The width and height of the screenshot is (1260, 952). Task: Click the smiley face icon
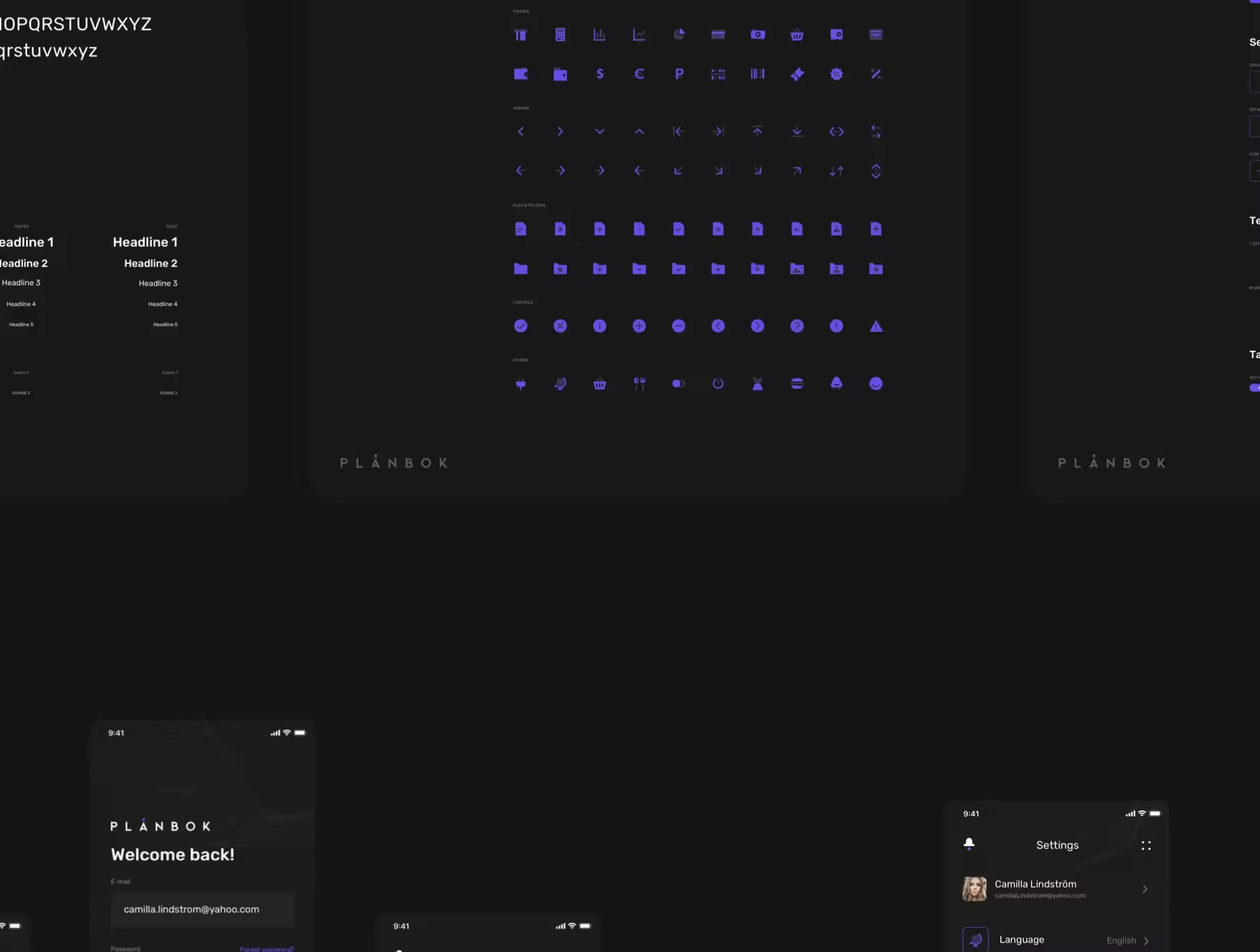click(x=876, y=384)
